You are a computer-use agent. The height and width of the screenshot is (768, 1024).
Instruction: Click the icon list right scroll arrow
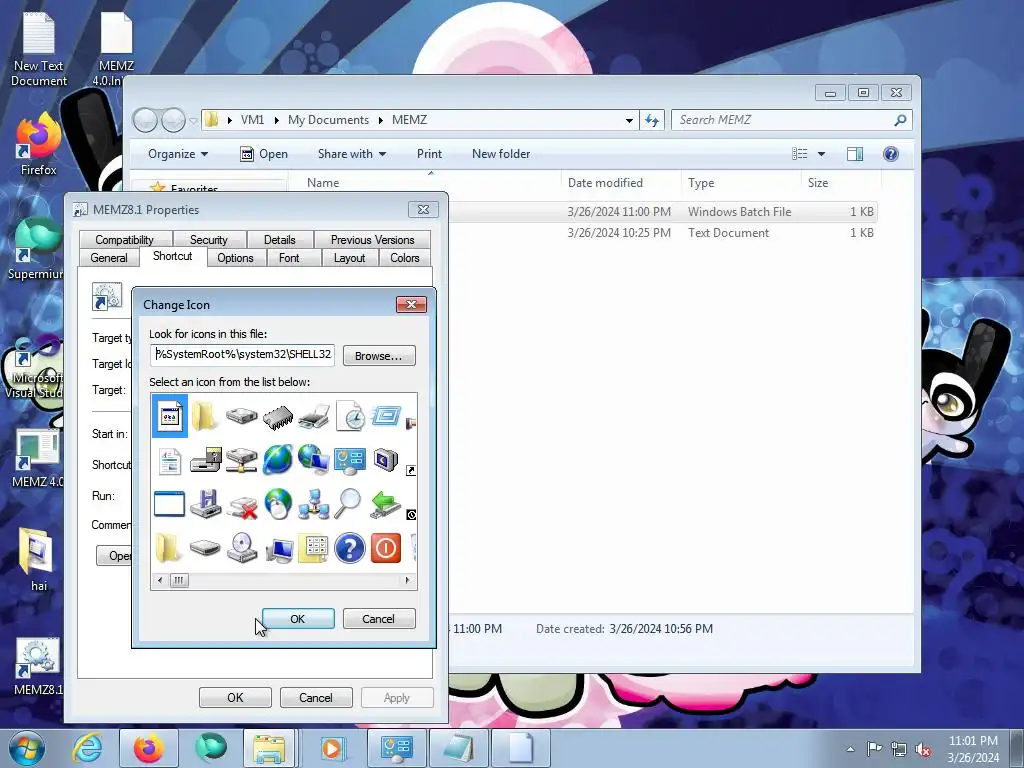tap(408, 580)
